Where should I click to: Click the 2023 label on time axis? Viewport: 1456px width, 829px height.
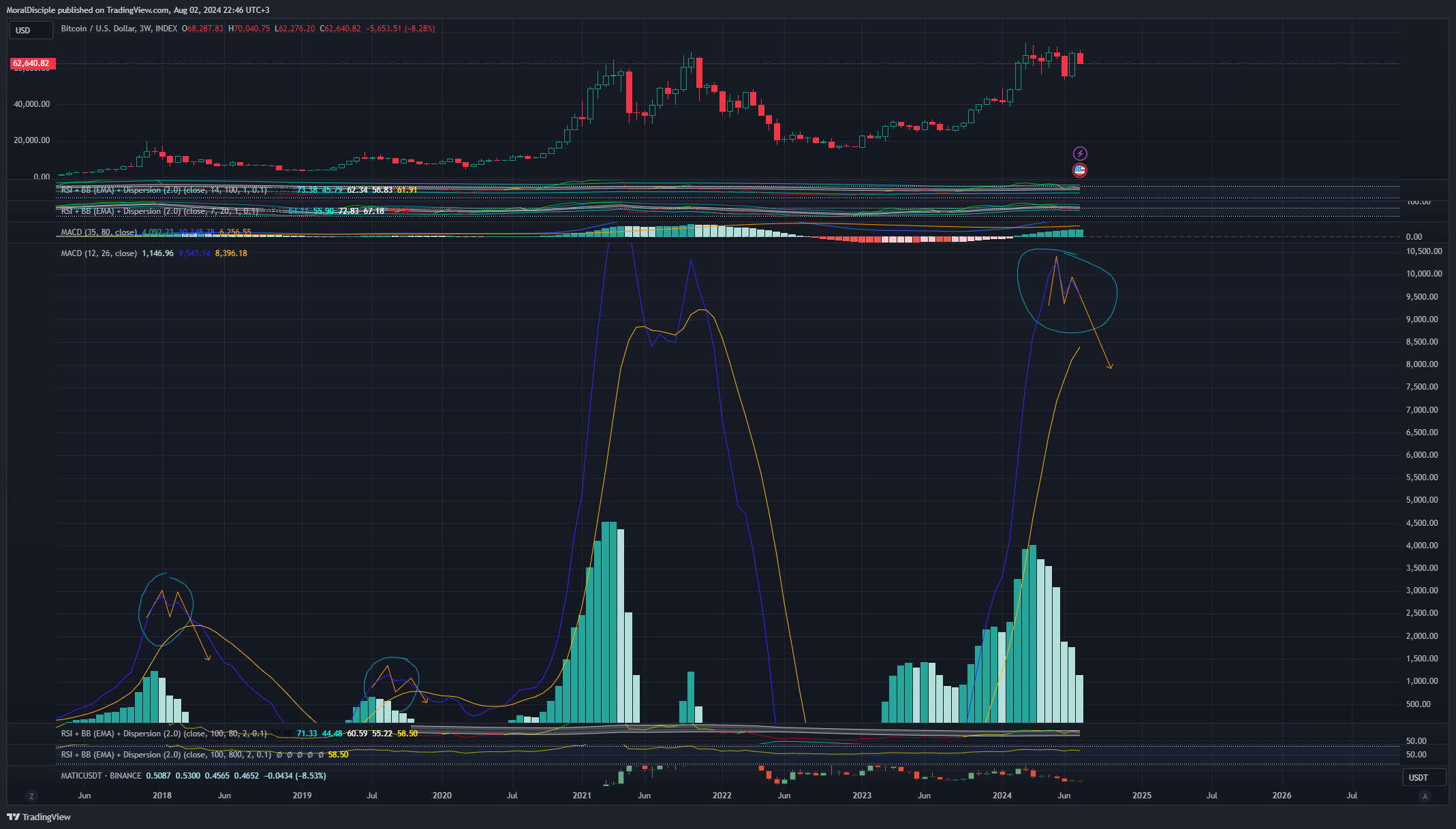coord(862,796)
